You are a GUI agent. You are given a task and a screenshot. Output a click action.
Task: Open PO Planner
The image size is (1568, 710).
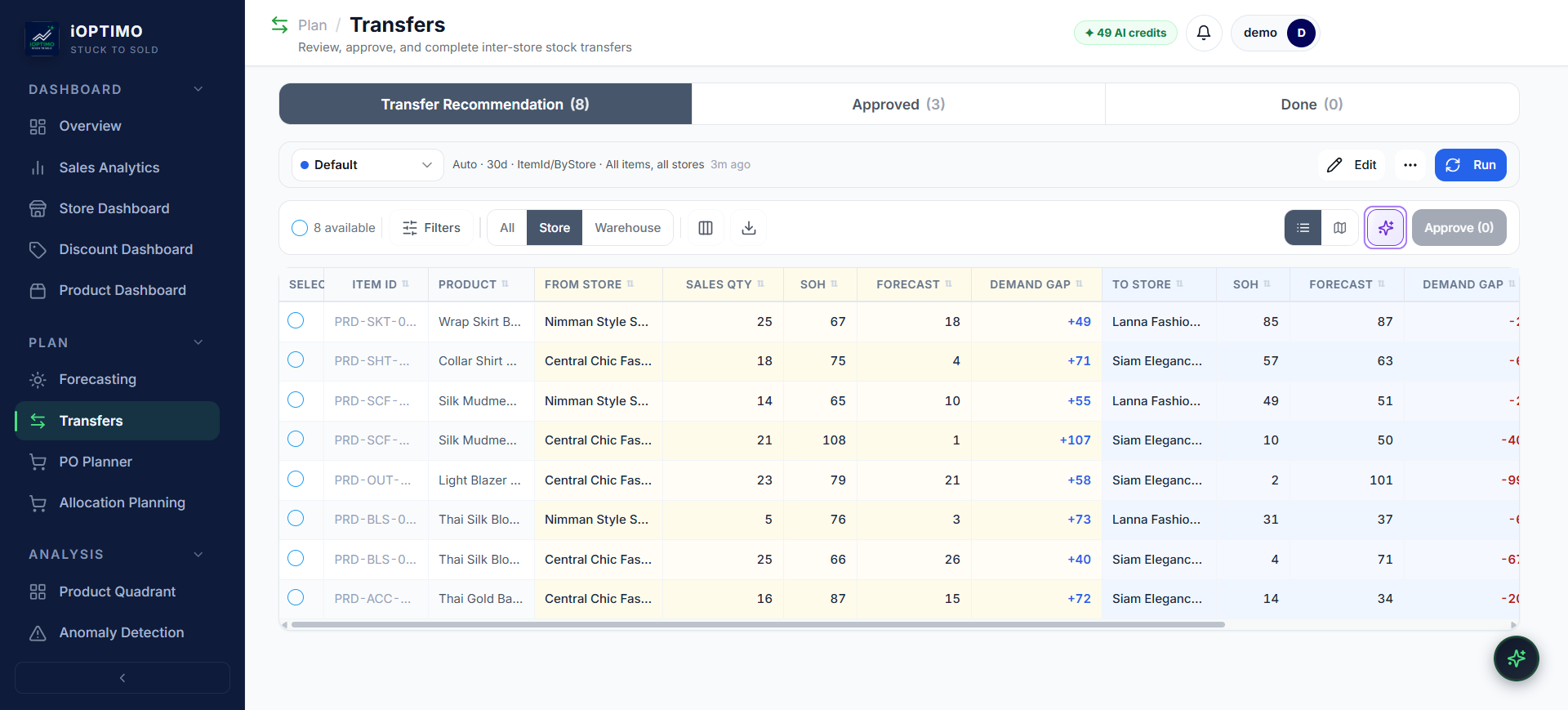[x=117, y=462]
